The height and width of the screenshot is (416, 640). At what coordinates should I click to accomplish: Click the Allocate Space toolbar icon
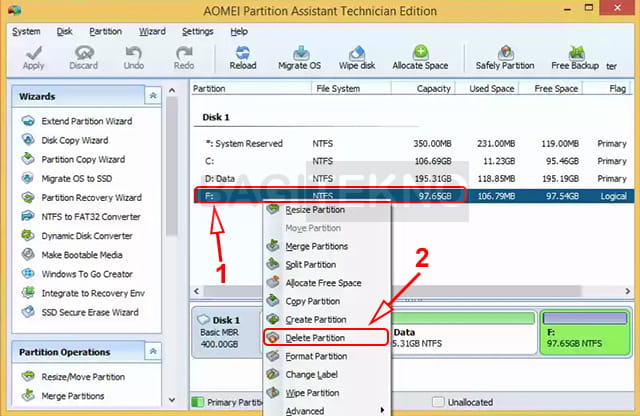click(x=420, y=58)
